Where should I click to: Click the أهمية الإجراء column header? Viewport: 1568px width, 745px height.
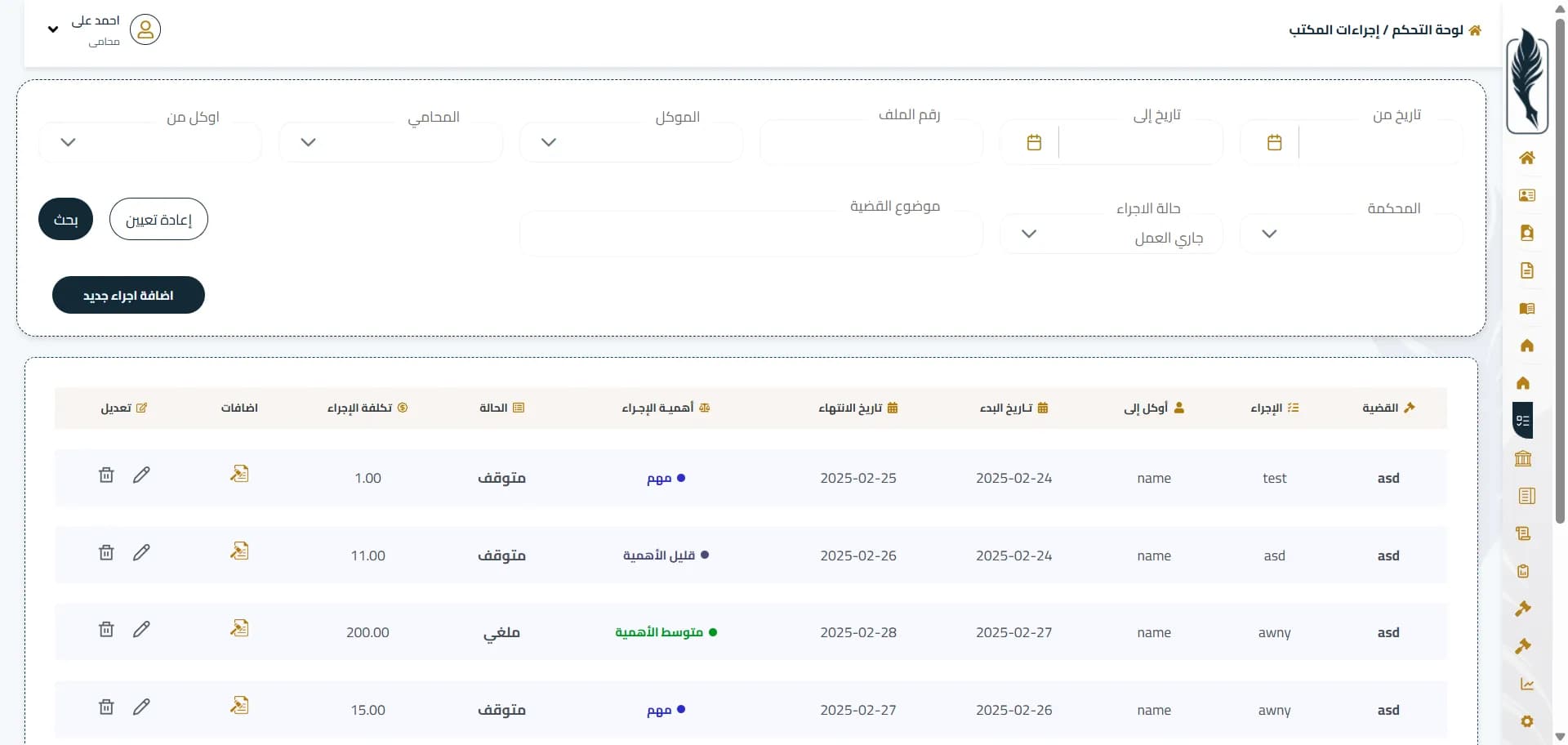coord(666,408)
